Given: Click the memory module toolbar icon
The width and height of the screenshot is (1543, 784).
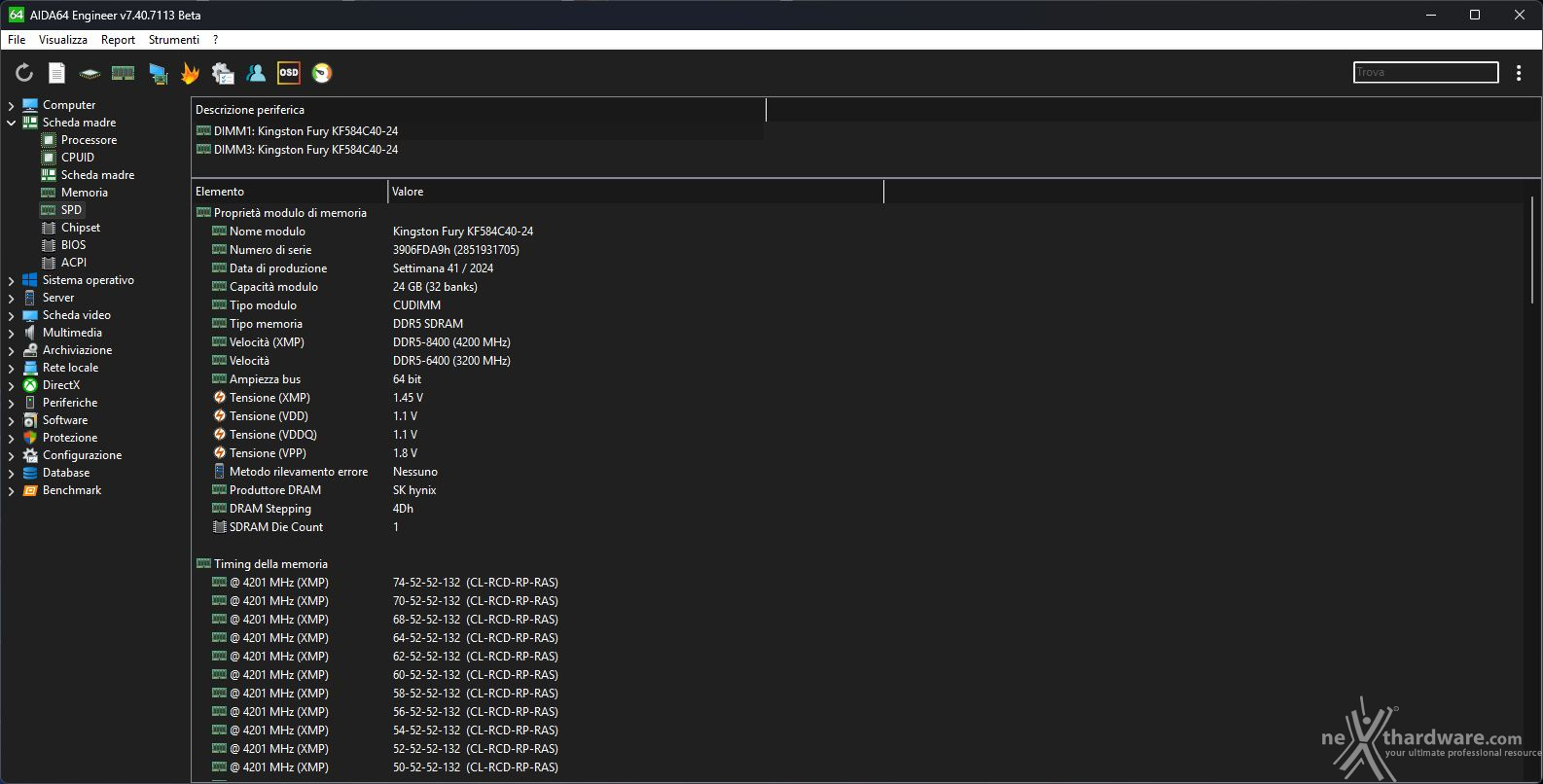Looking at the screenshot, I should click(x=123, y=73).
